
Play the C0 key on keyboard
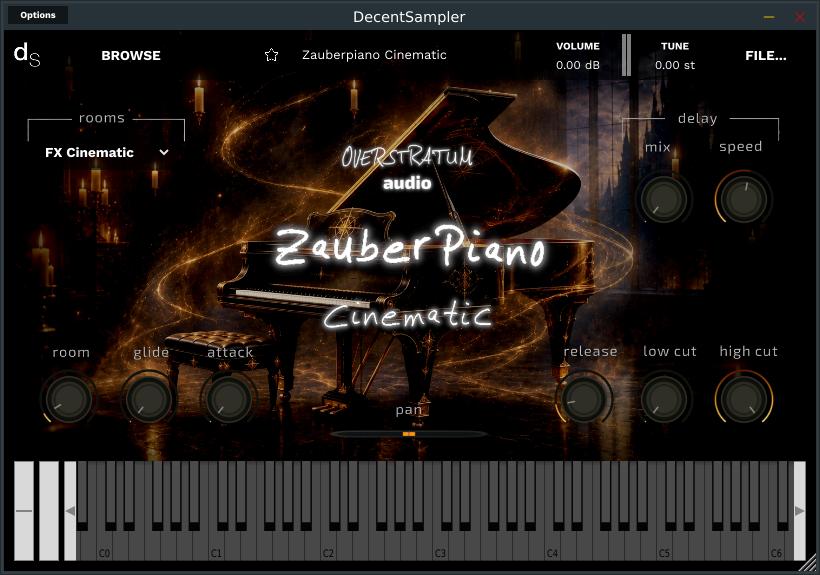(105, 546)
